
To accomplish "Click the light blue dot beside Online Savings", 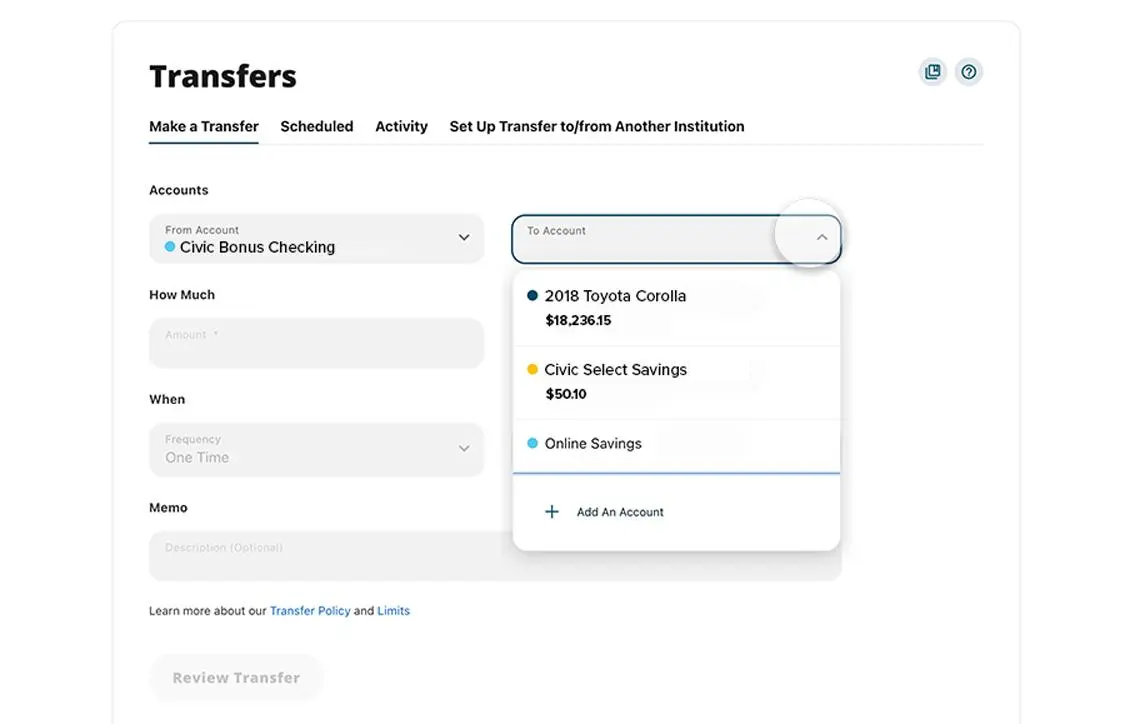I will pyautogui.click(x=532, y=444).
